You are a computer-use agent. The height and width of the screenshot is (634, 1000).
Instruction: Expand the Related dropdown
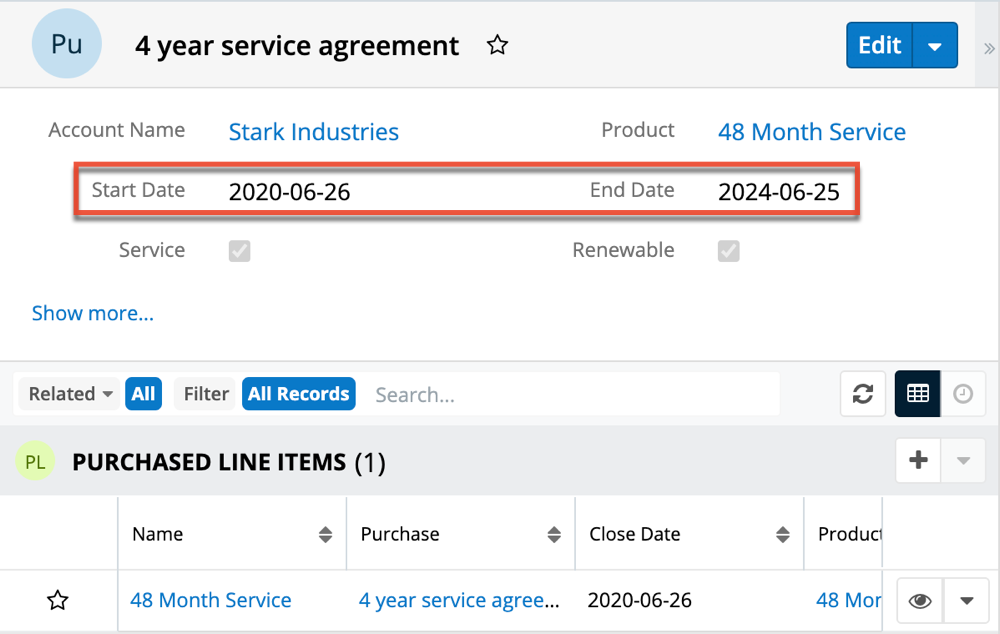coord(70,394)
